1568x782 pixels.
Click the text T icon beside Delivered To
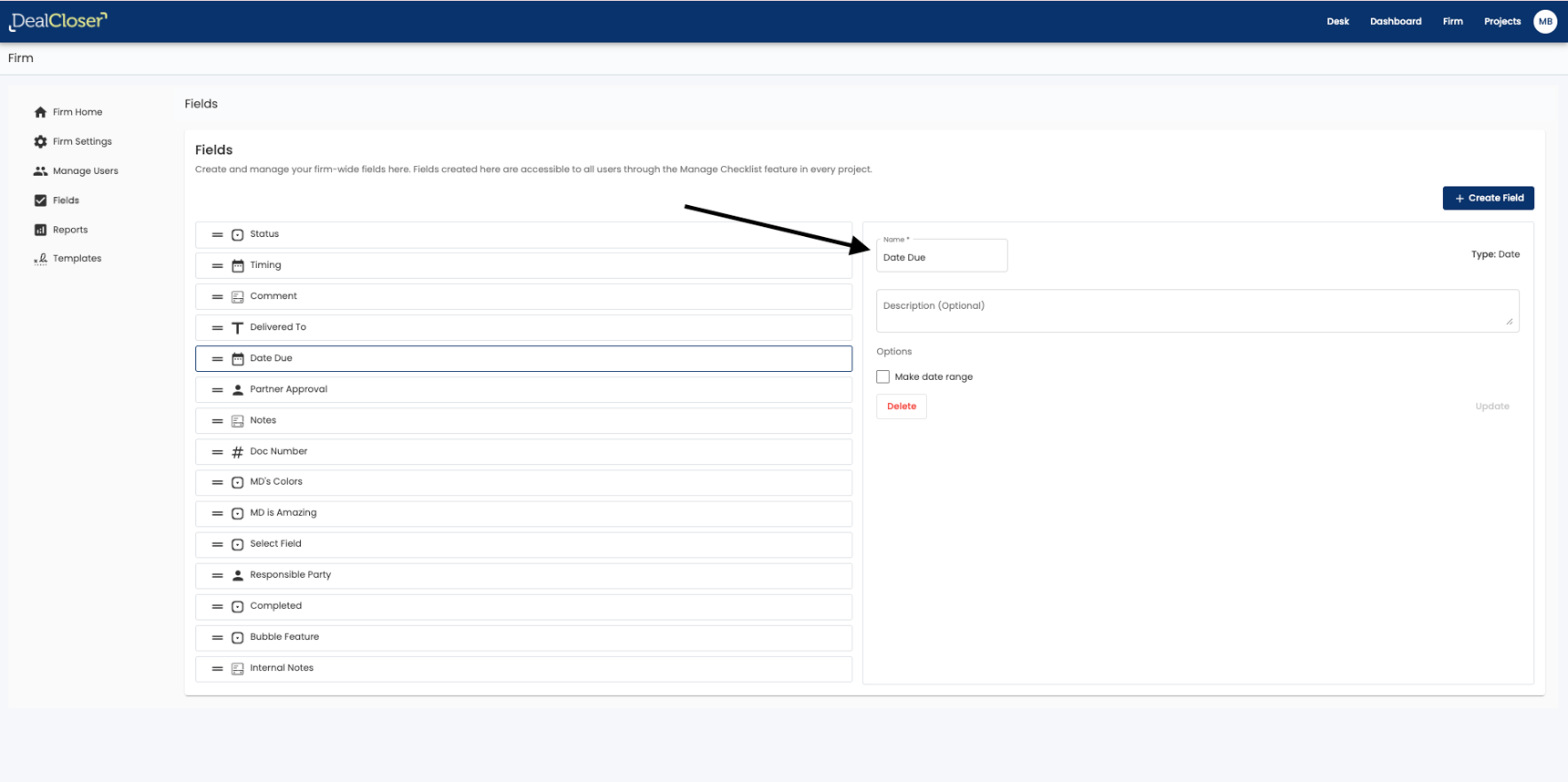coord(237,327)
